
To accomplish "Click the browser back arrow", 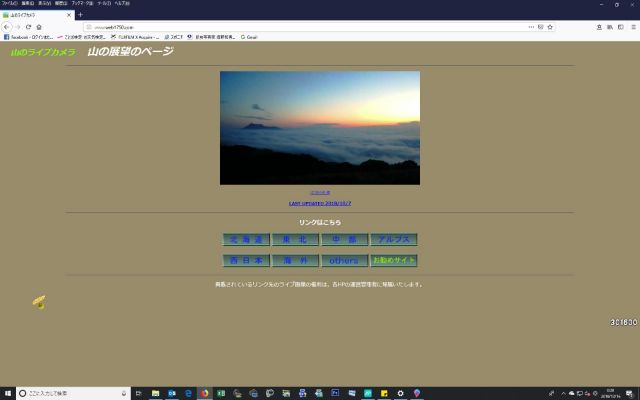I will 6,27.
